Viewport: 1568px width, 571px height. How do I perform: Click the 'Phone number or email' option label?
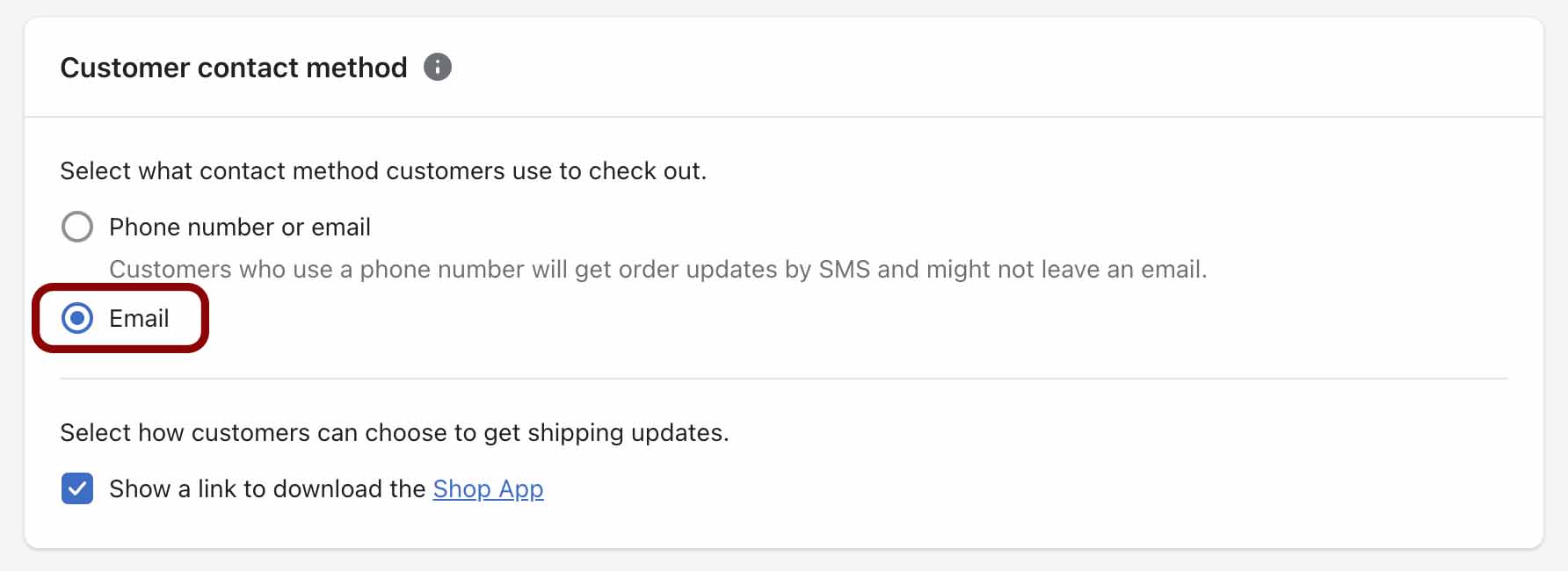(239, 227)
